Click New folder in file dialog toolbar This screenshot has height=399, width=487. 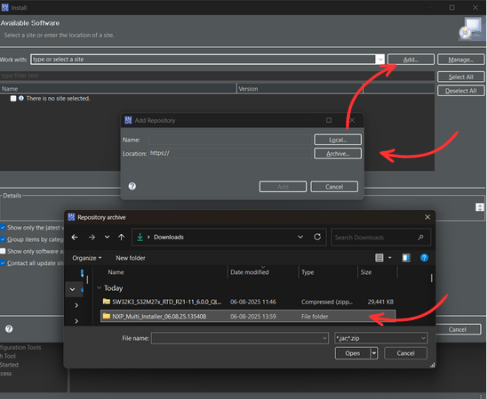pyautogui.click(x=130, y=258)
